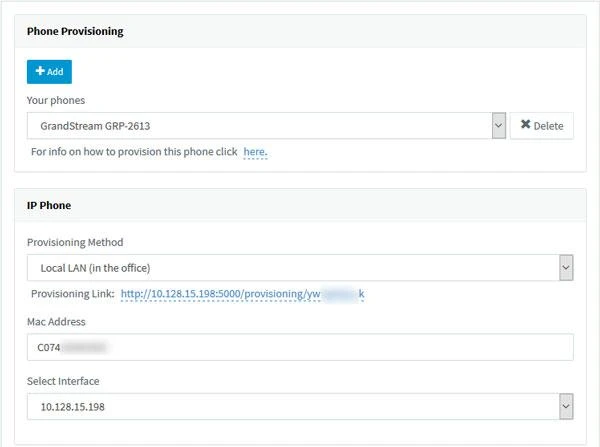The height and width of the screenshot is (447, 600).
Task: Delete the selected GrandStream GRP-2613 phone
Action: click(x=541, y=126)
